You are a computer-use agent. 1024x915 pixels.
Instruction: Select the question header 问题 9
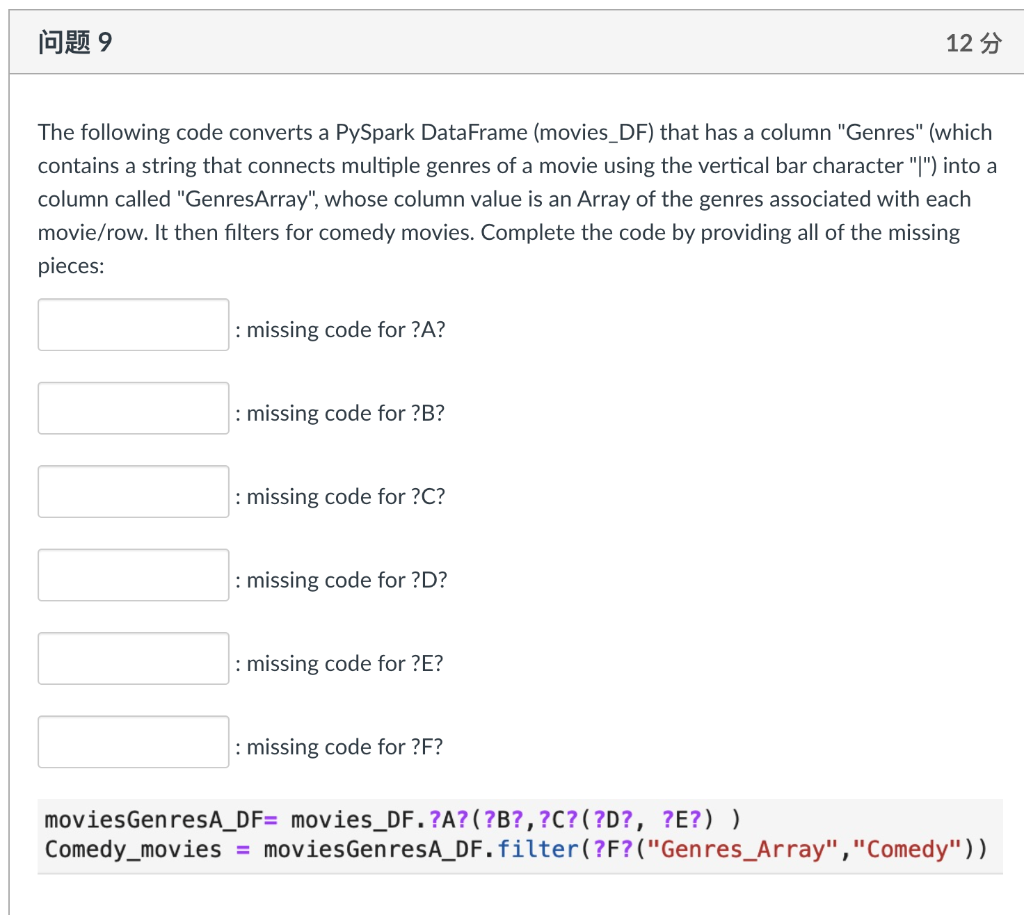[x=75, y=41]
